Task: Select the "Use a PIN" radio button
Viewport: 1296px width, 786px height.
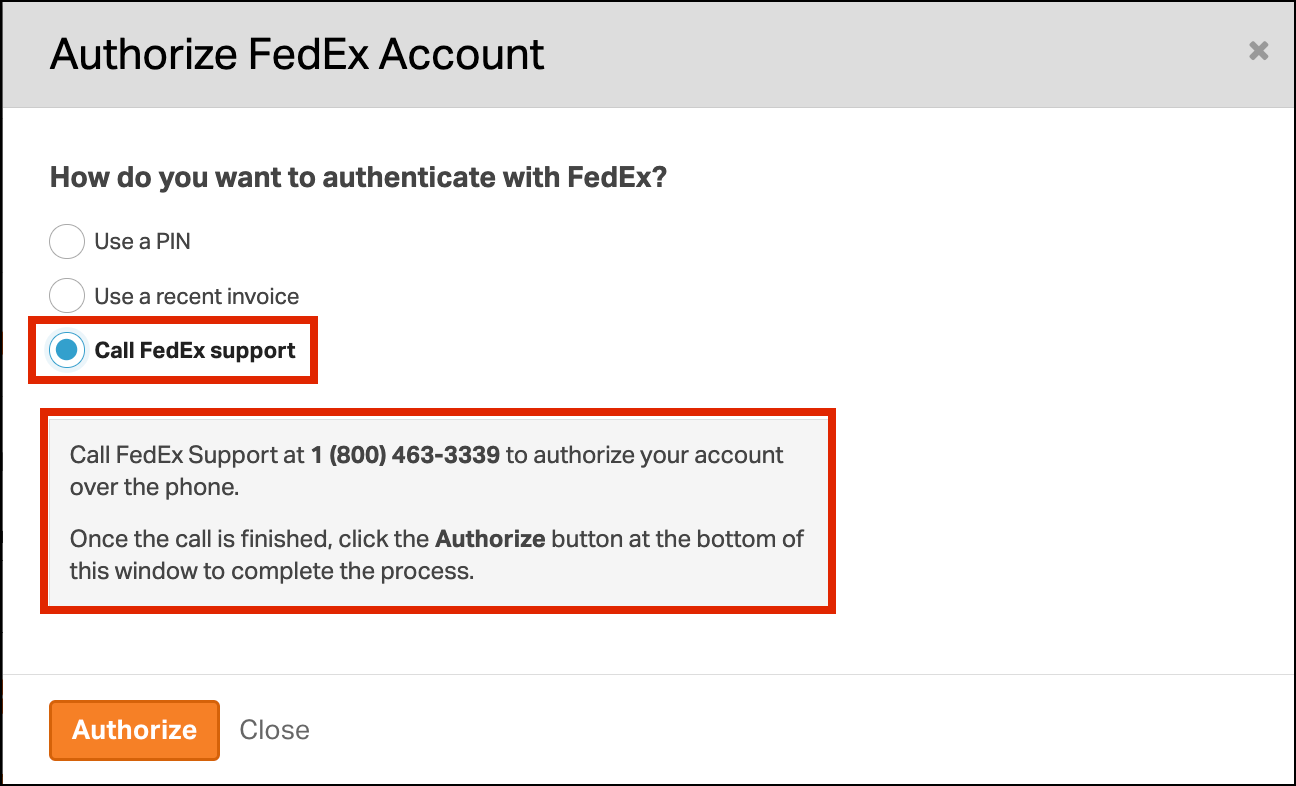Action: point(66,241)
